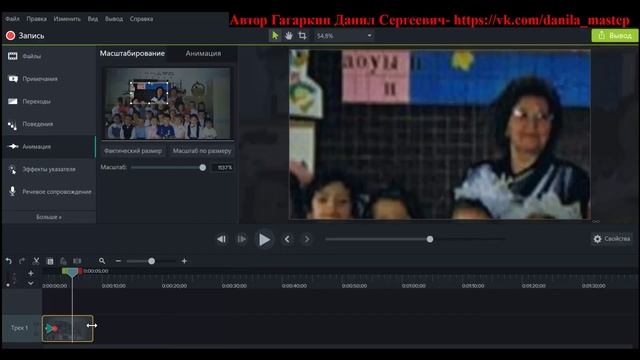The image size is (640, 360).
Task: Click the 0:00:10;00 ruler mark
Action: [x=114, y=286]
